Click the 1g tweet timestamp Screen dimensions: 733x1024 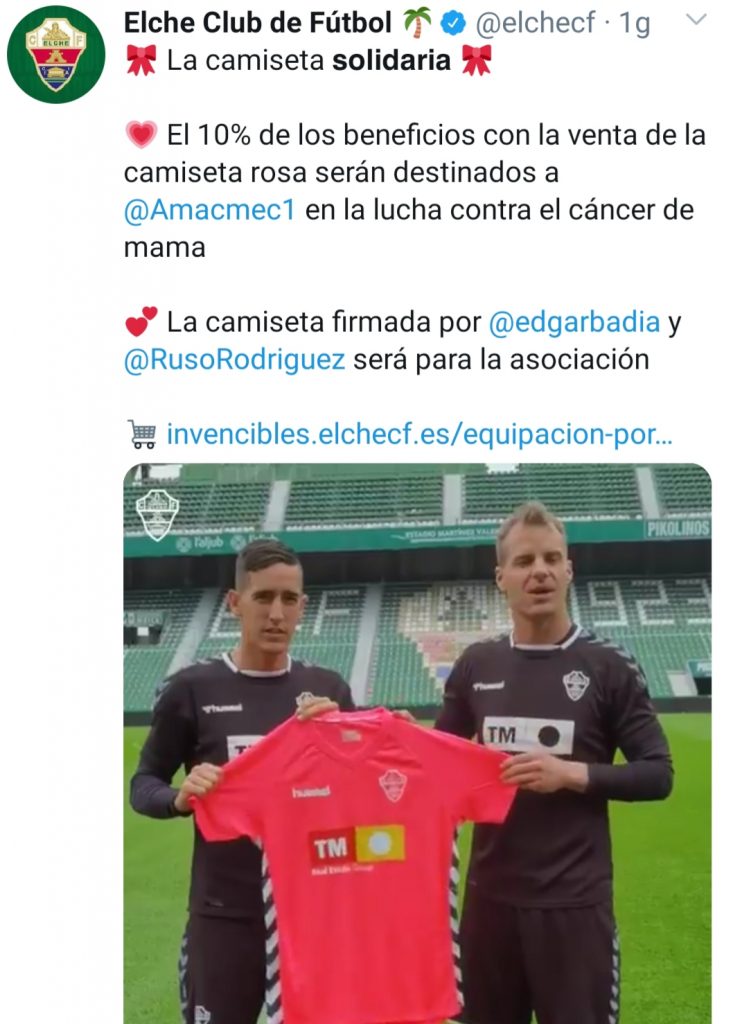tap(634, 24)
